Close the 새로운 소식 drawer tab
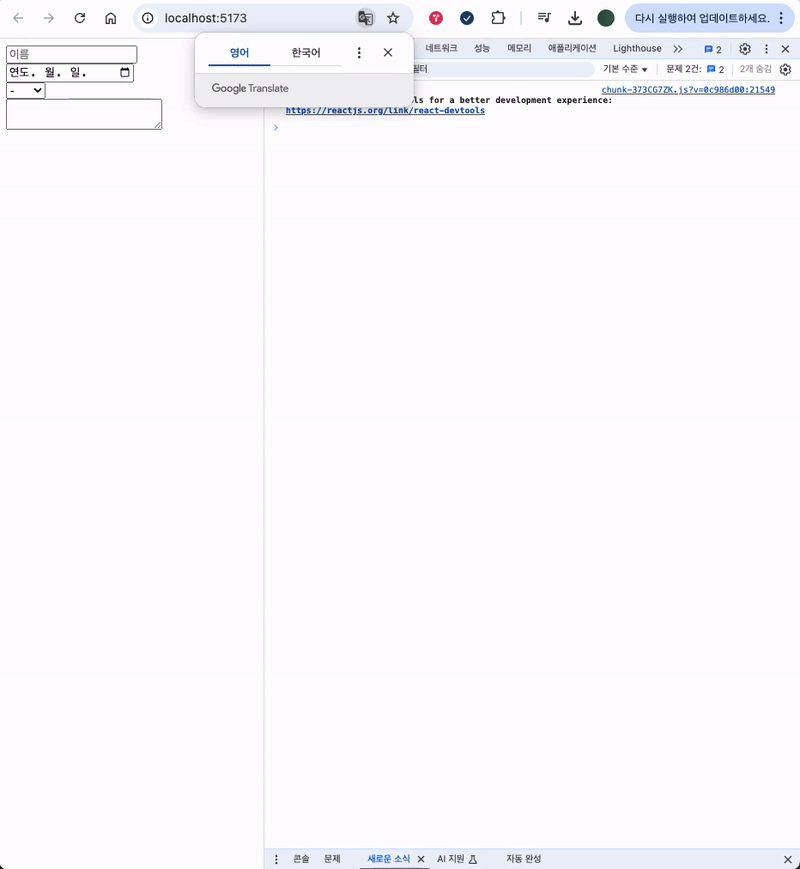The image size is (800, 869). click(421, 859)
